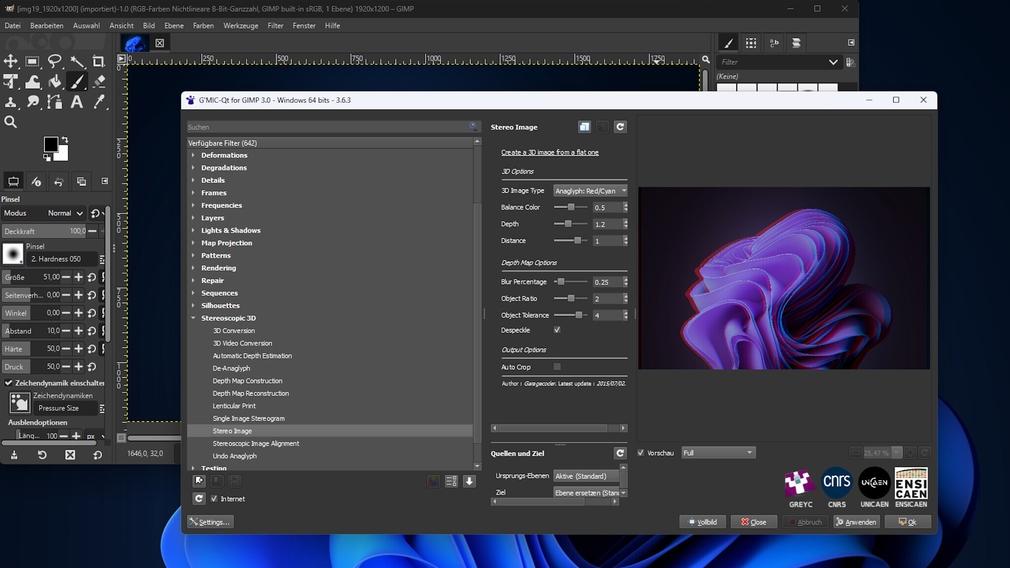This screenshot has height=568, width=1010.
Task: Select the Paths tool
Action: [x=55, y=102]
